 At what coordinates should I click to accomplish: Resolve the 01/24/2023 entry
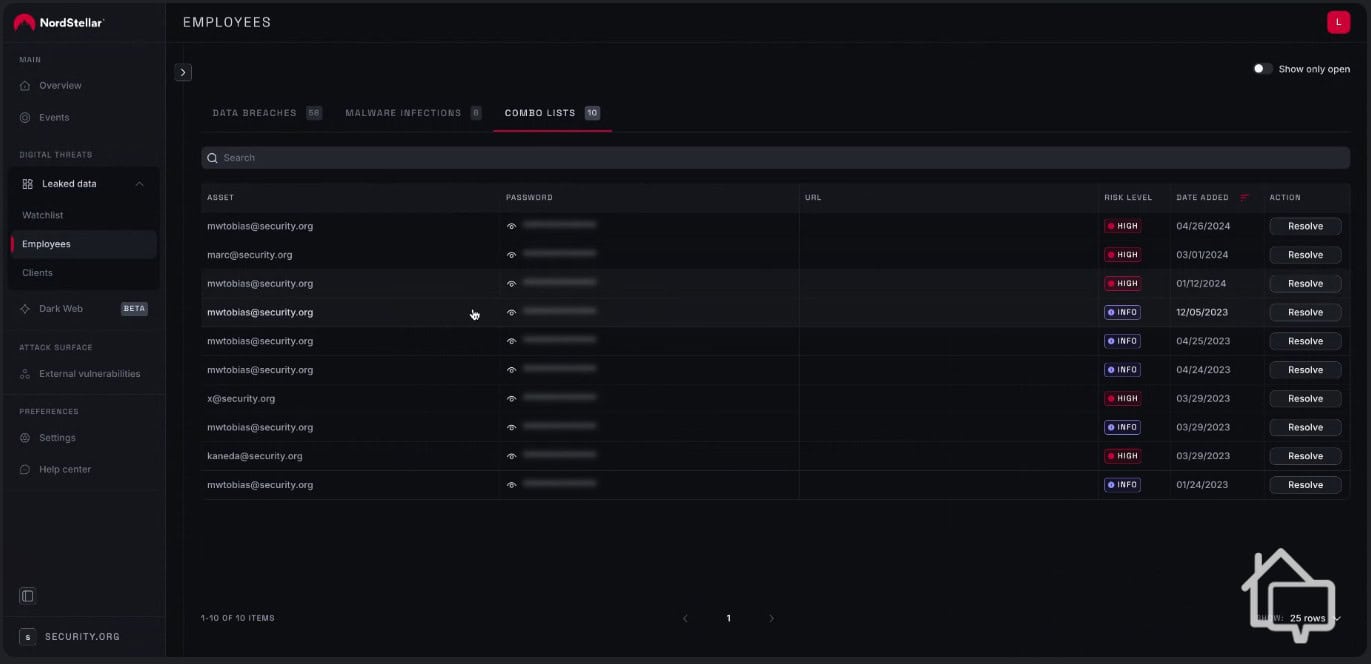point(1305,485)
